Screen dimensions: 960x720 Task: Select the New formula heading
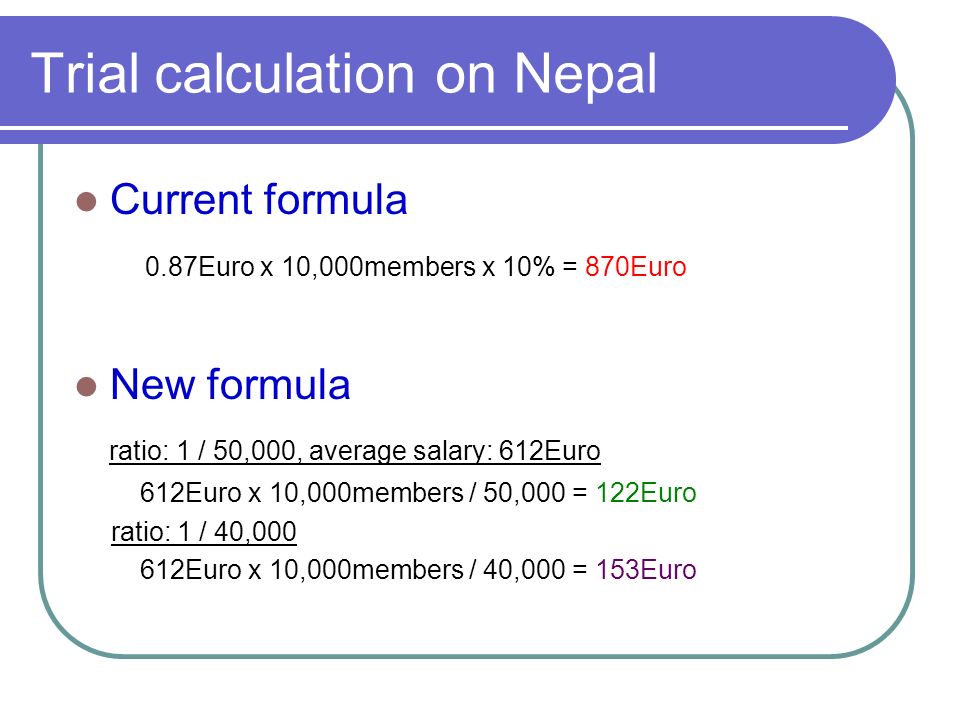tap(230, 384)
